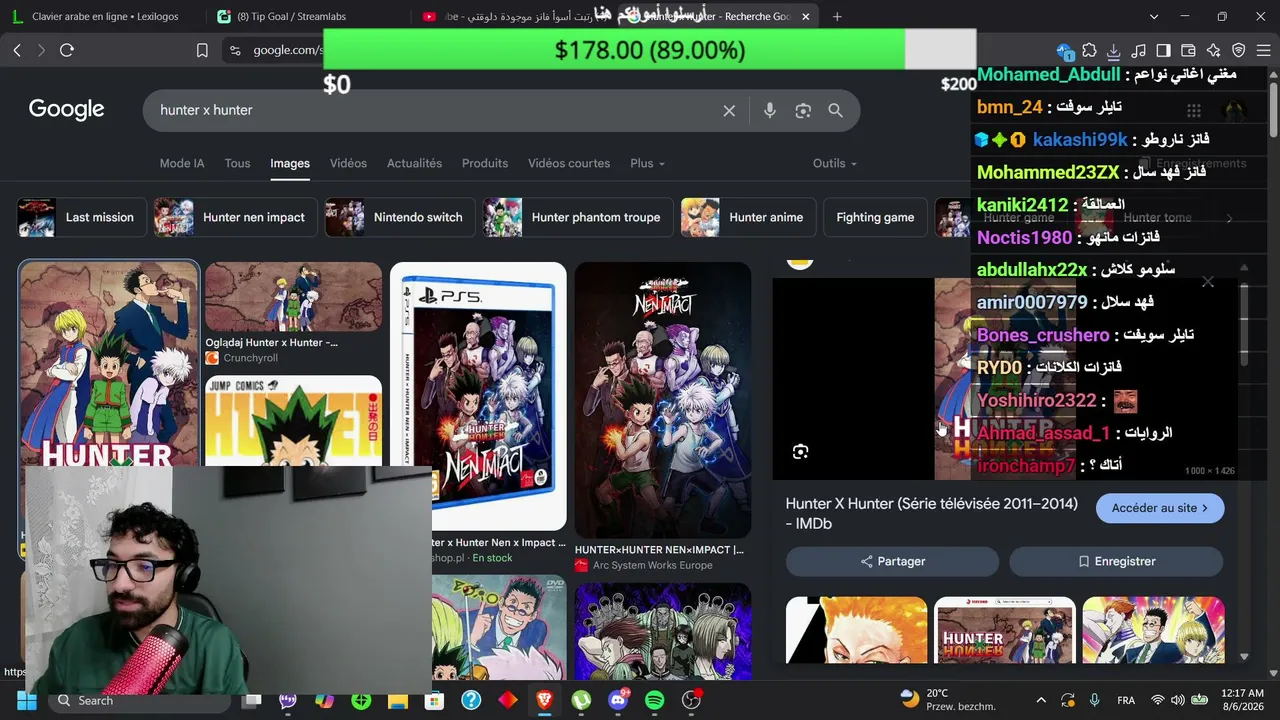Open the browser tab search chevron

coord(1154,16)
